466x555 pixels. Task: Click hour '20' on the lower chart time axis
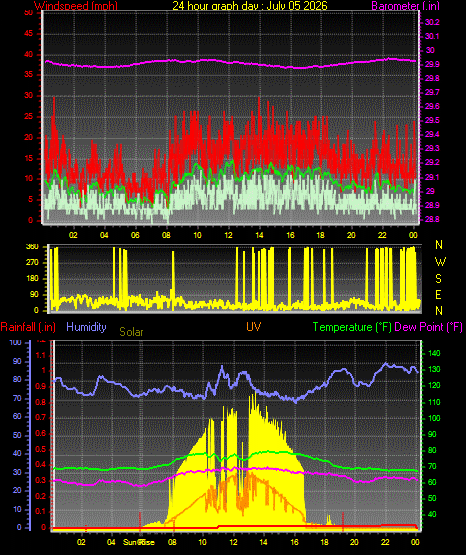click(x=354, y=542)
